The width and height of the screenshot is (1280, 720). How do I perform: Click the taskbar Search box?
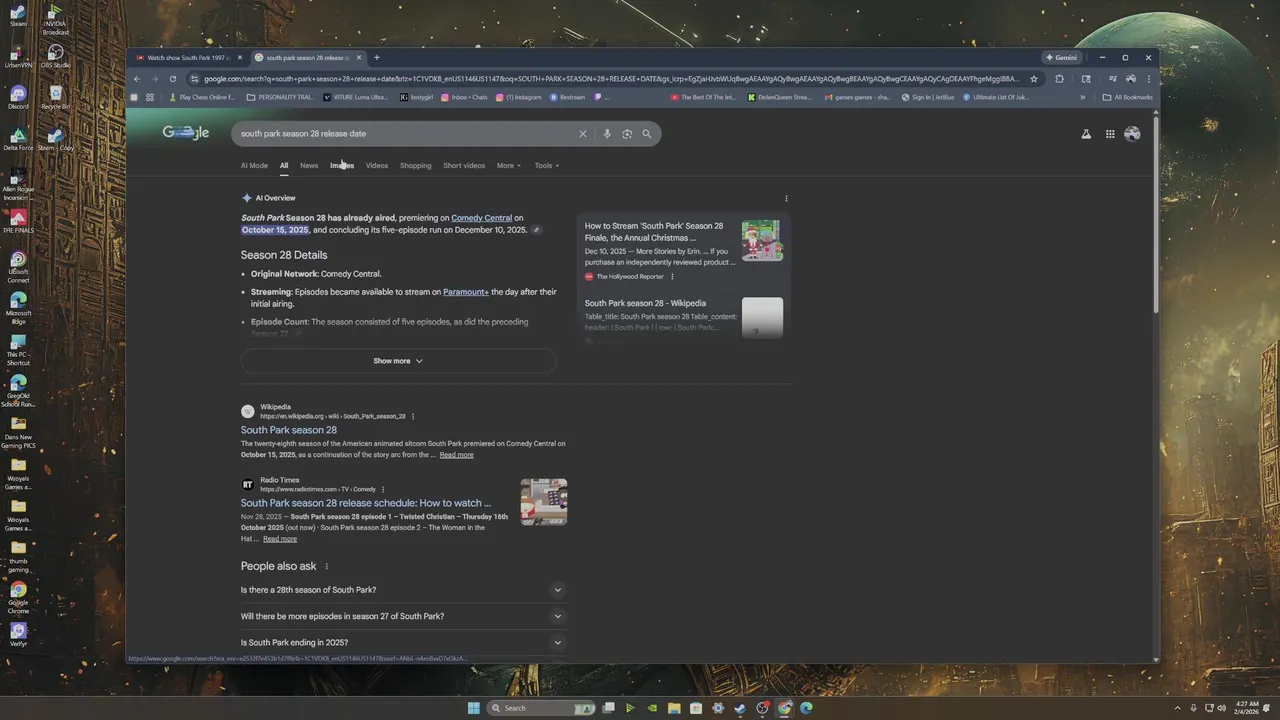[x=542, y=708]
